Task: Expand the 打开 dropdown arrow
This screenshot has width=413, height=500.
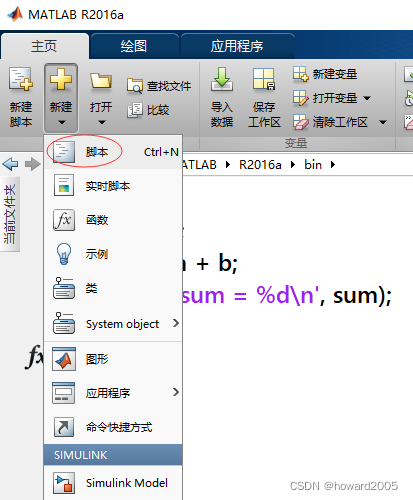Action: coord(102,122)
